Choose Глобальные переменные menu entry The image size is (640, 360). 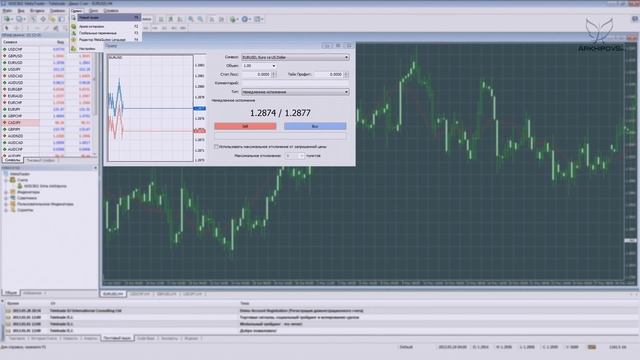pyautogui.click(x=106, y=33)
